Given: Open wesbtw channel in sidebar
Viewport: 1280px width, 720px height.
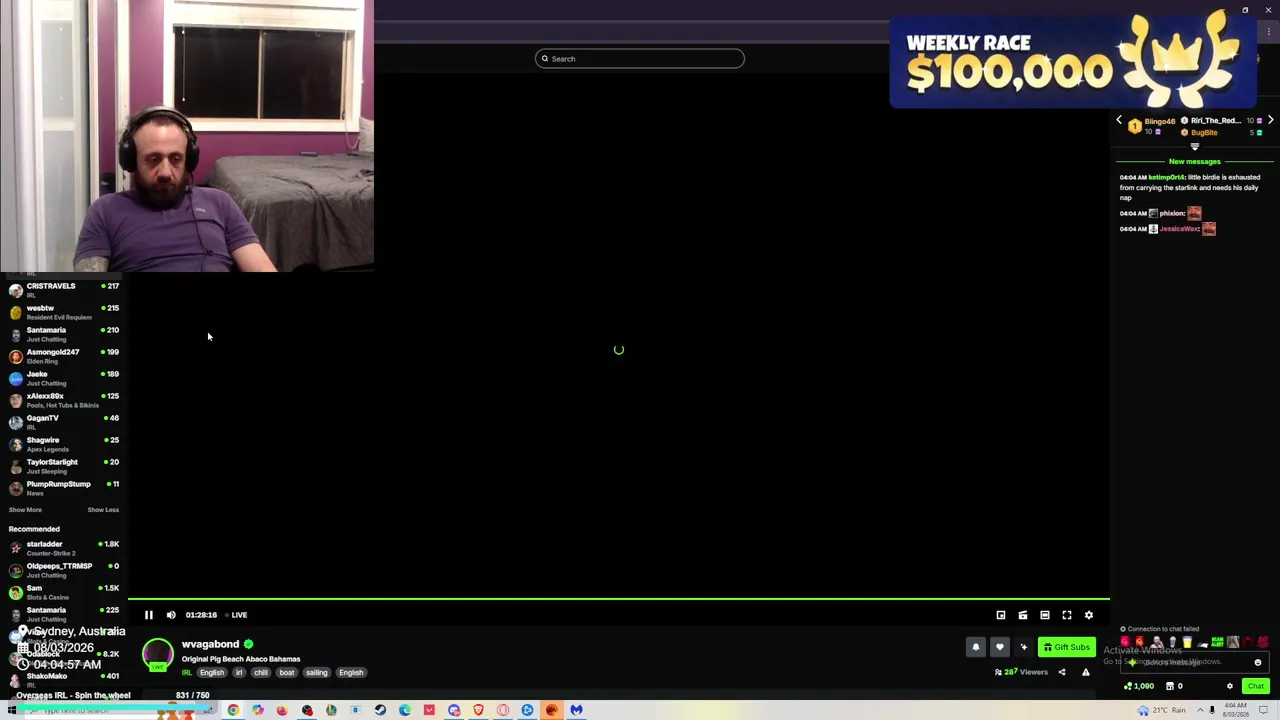Looking at the screenshot, I should click(x=64, y=312).
